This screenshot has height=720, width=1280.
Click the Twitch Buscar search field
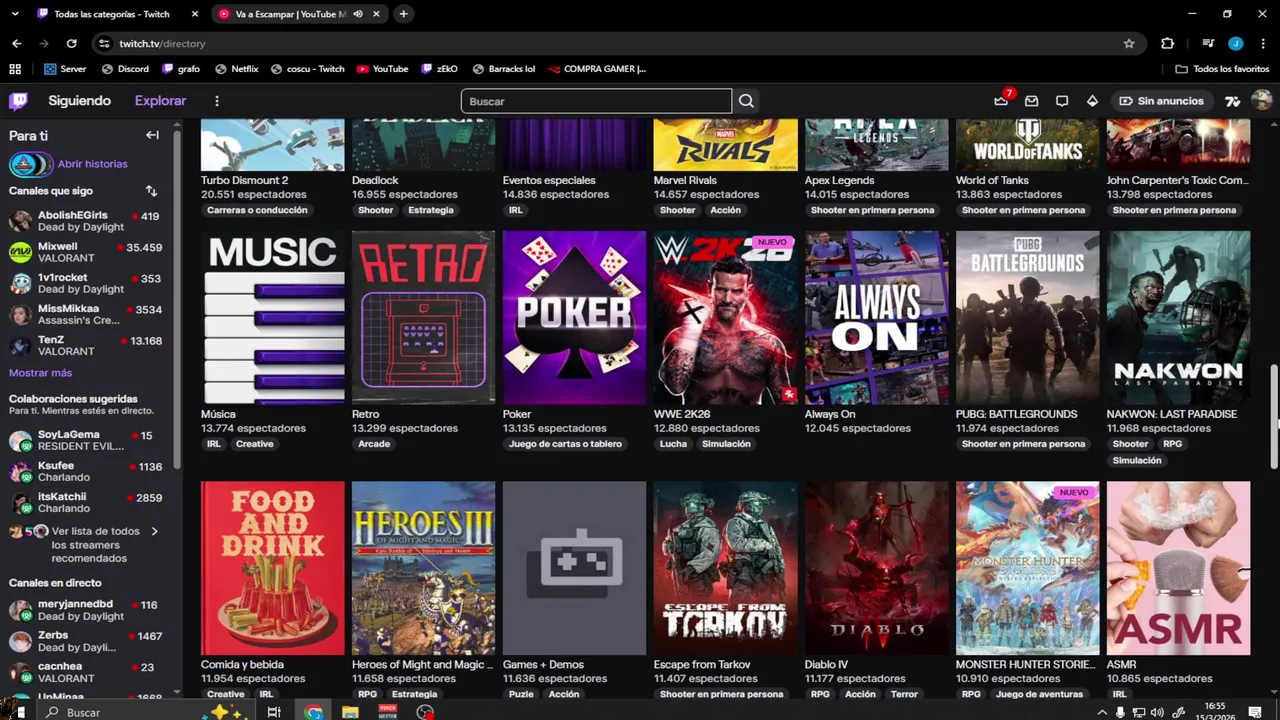pyautogui.click(x=596, y=101)
